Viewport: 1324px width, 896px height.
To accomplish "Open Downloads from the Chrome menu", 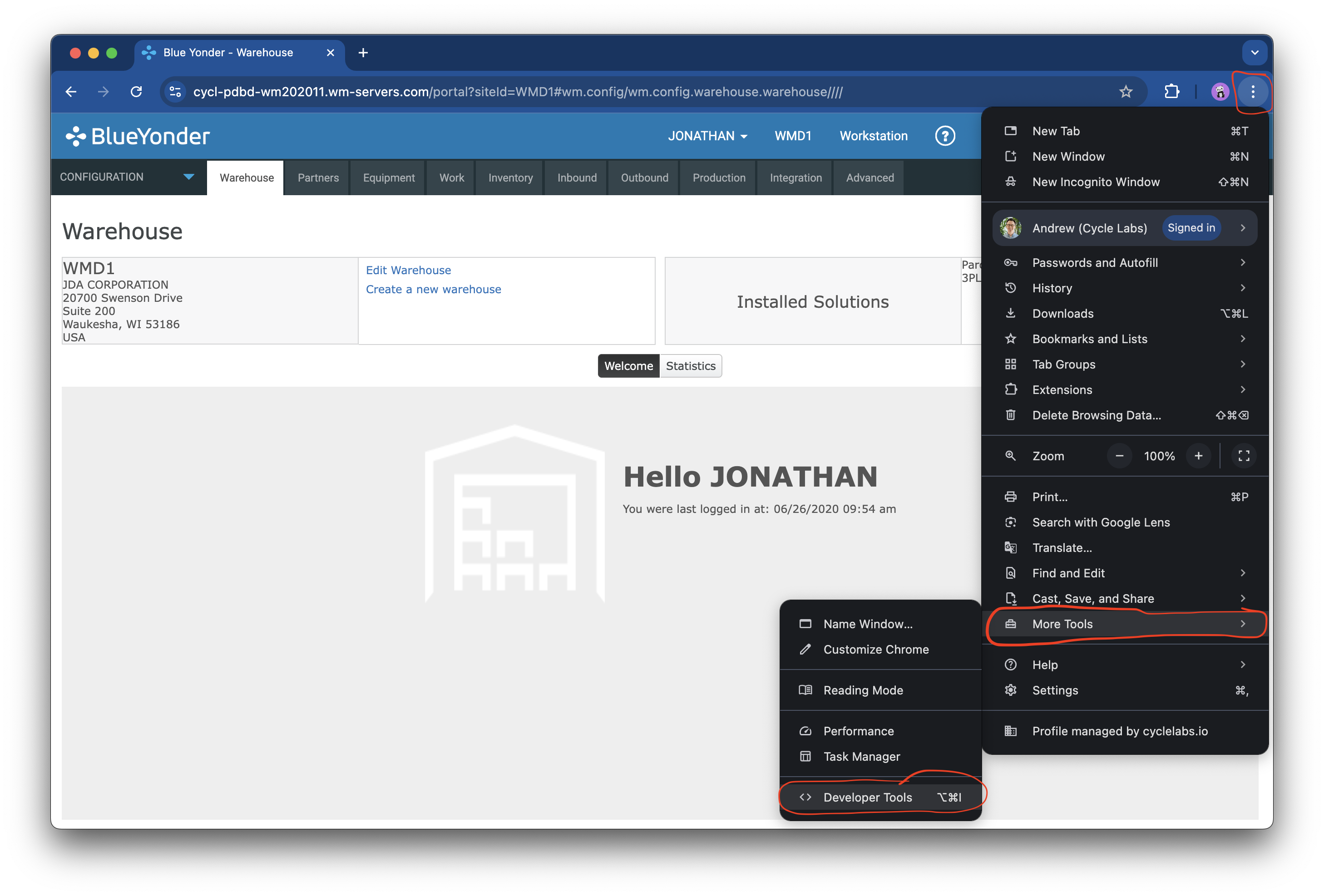I will (1062, 313).
